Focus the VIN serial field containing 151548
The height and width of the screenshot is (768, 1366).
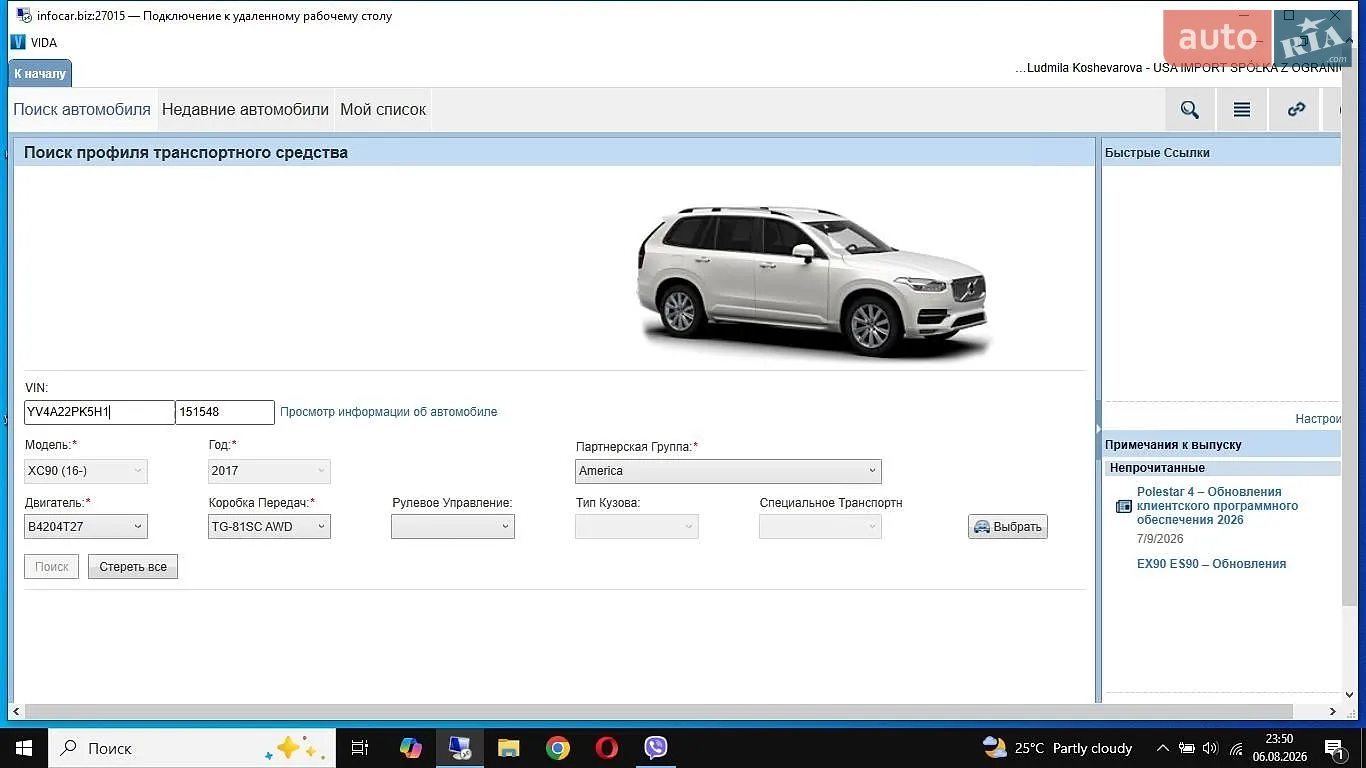click(225, 412)
